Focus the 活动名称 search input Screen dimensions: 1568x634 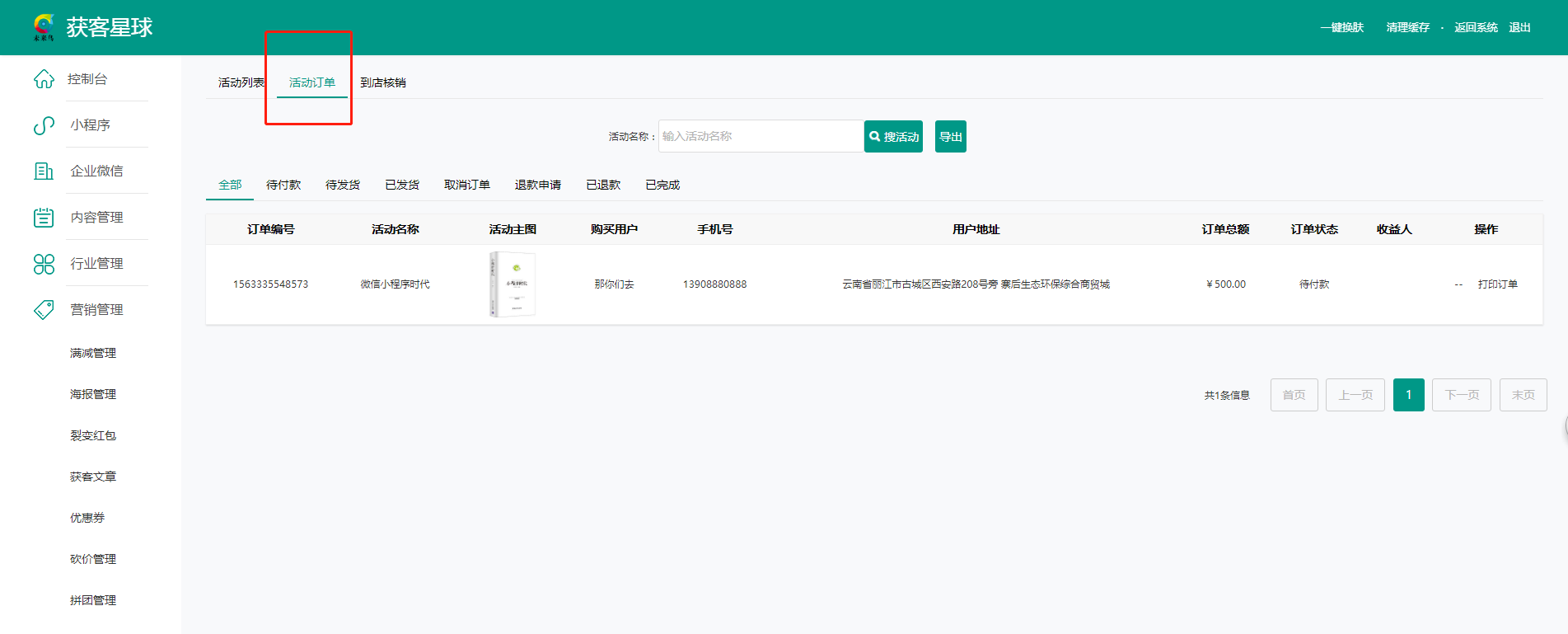(x=760, y=136)
